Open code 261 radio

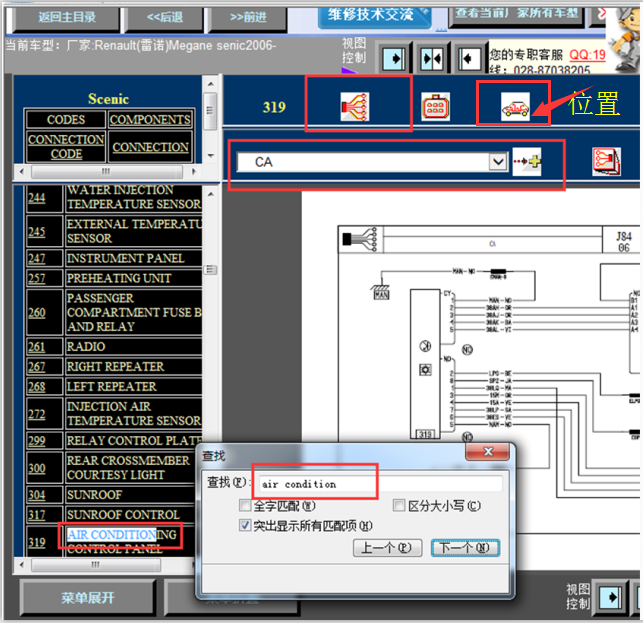click(36, 347)
